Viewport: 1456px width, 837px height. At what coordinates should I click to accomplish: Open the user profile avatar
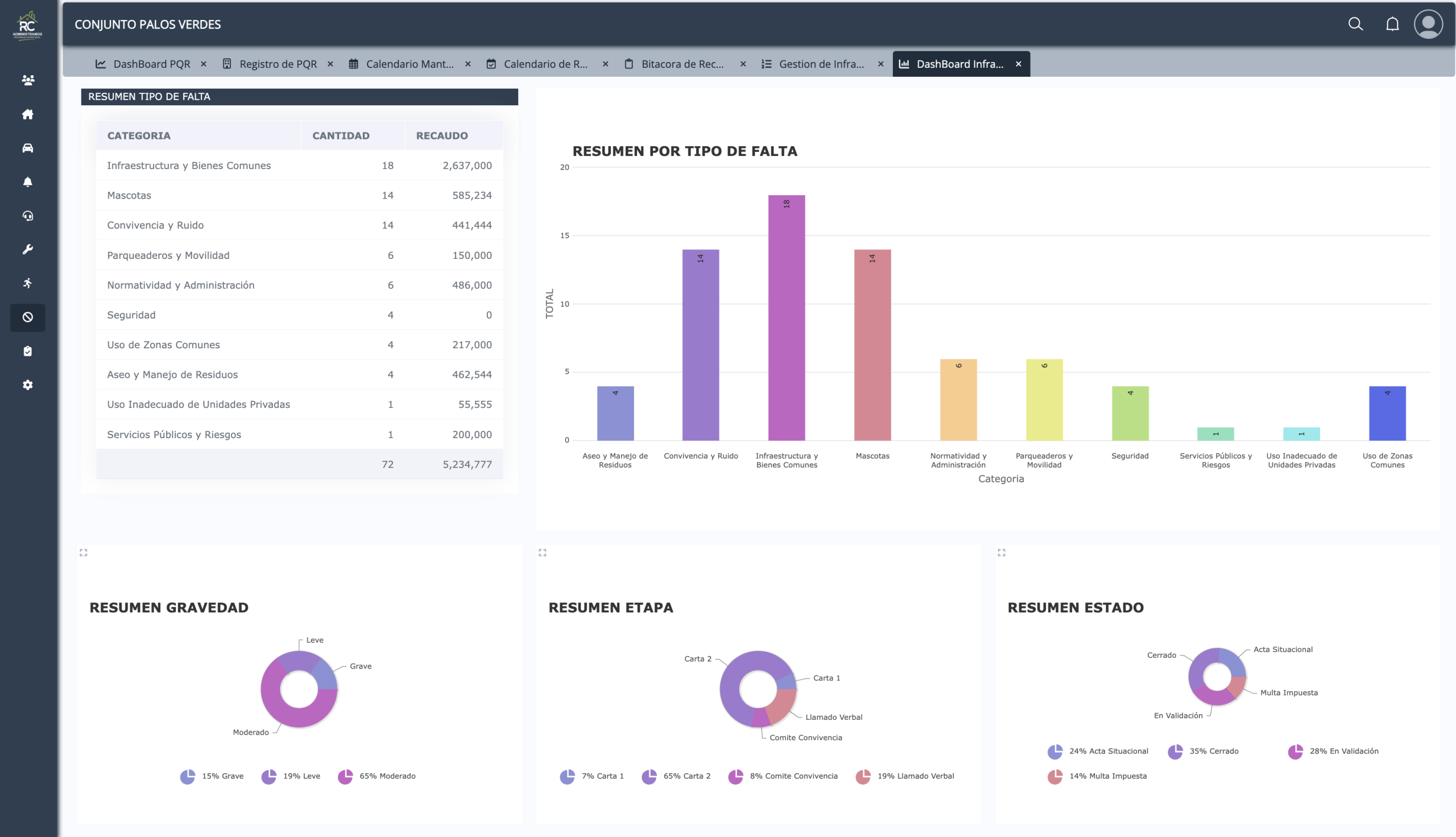pos(1429,24)
